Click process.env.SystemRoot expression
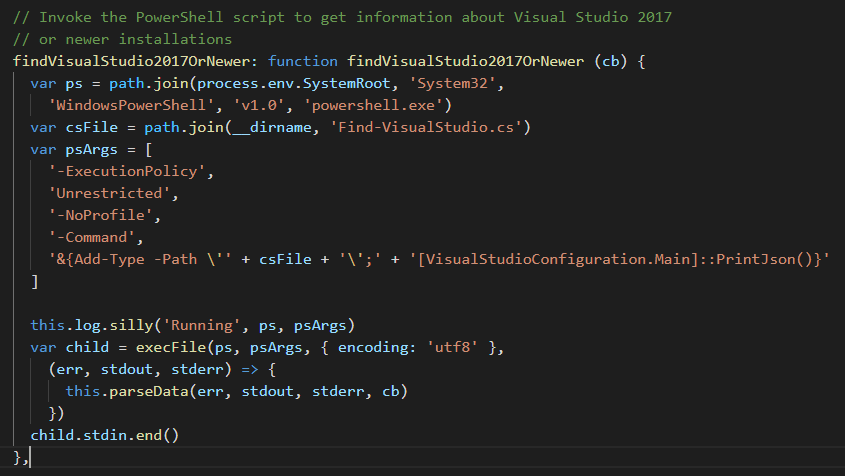 pyautogui.click(x=294, y=84)
